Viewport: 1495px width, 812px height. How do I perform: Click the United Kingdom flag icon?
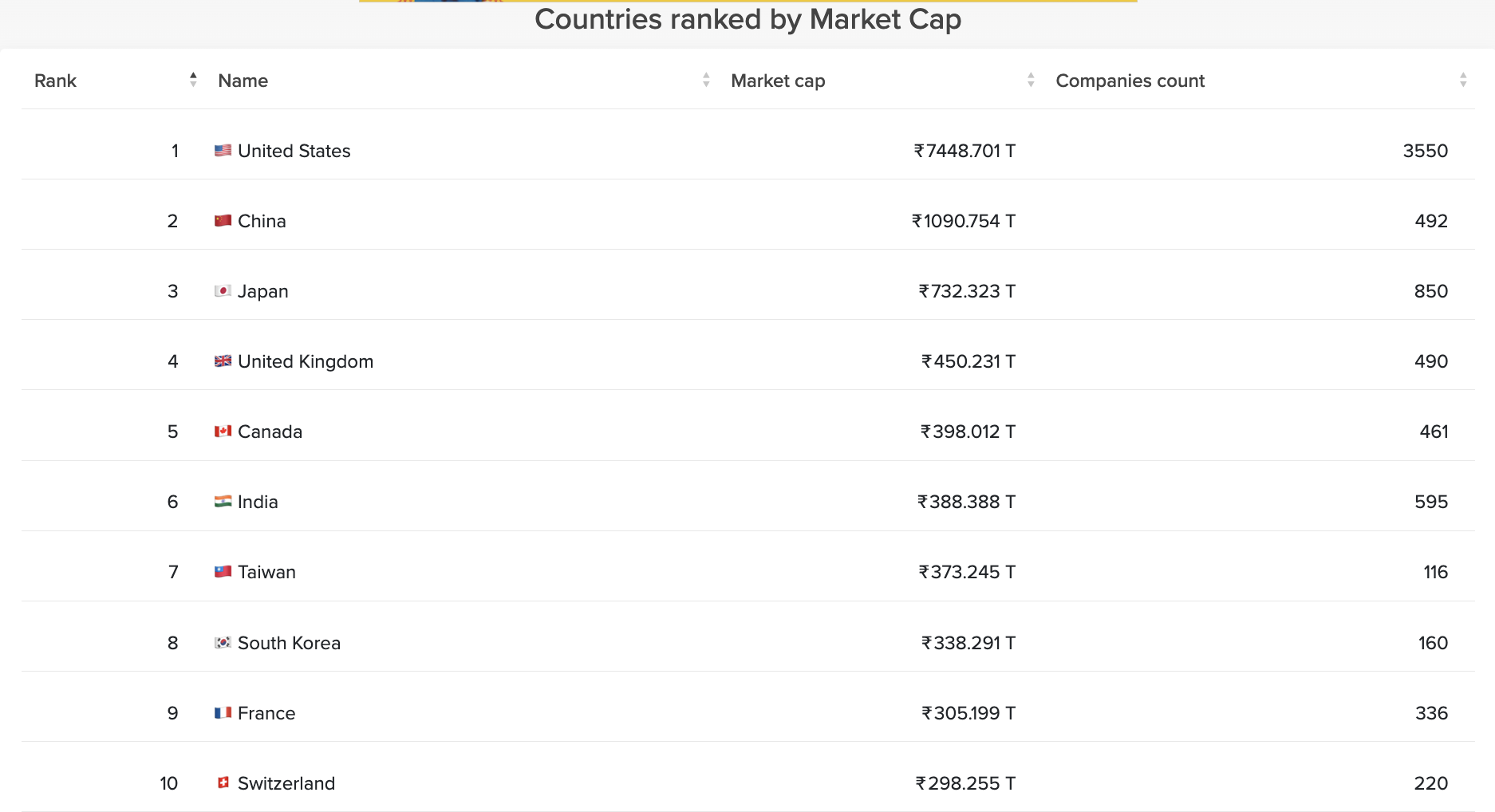click(x=223, y=361)
